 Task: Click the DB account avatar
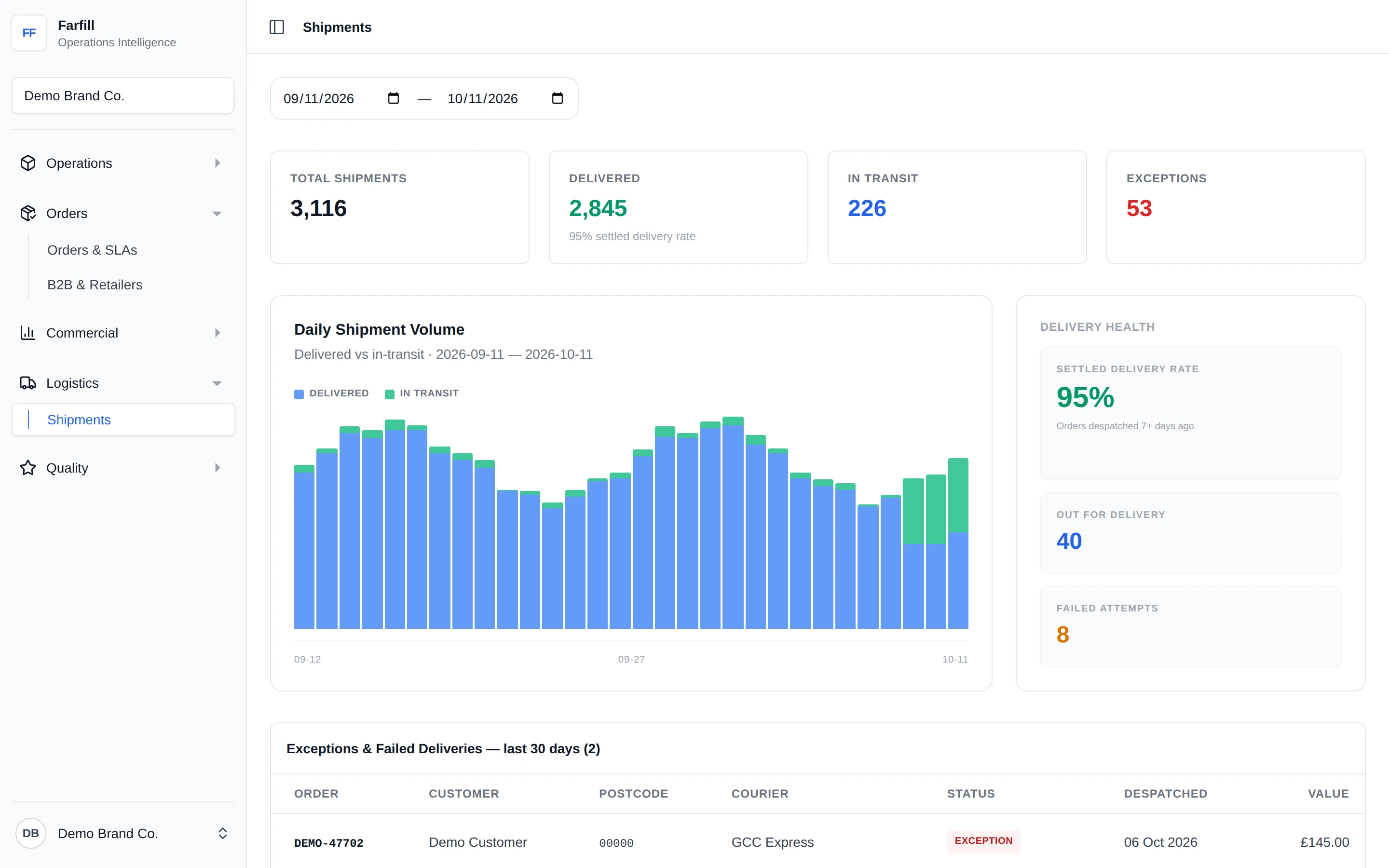pos(30,833)
